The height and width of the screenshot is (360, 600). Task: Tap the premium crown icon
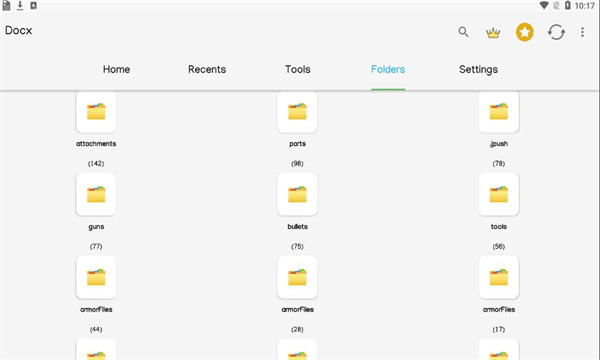[493, 33]
